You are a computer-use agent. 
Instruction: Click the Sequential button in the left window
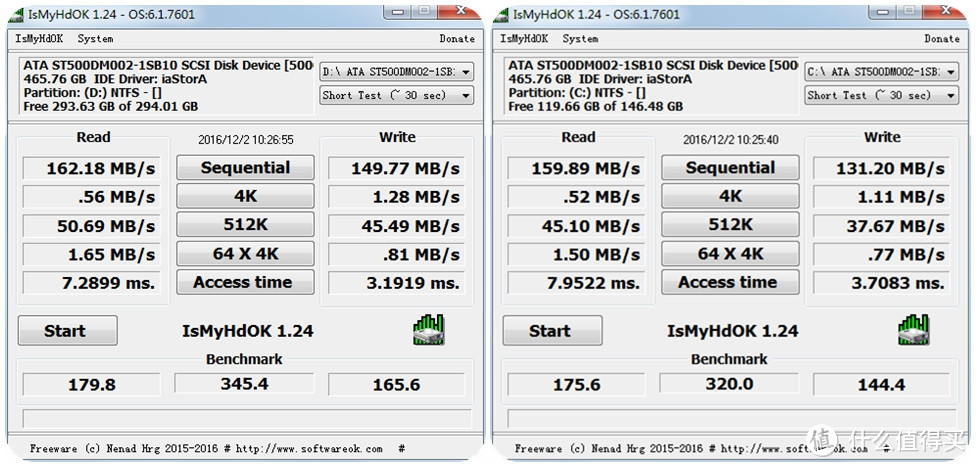(245, 168)
